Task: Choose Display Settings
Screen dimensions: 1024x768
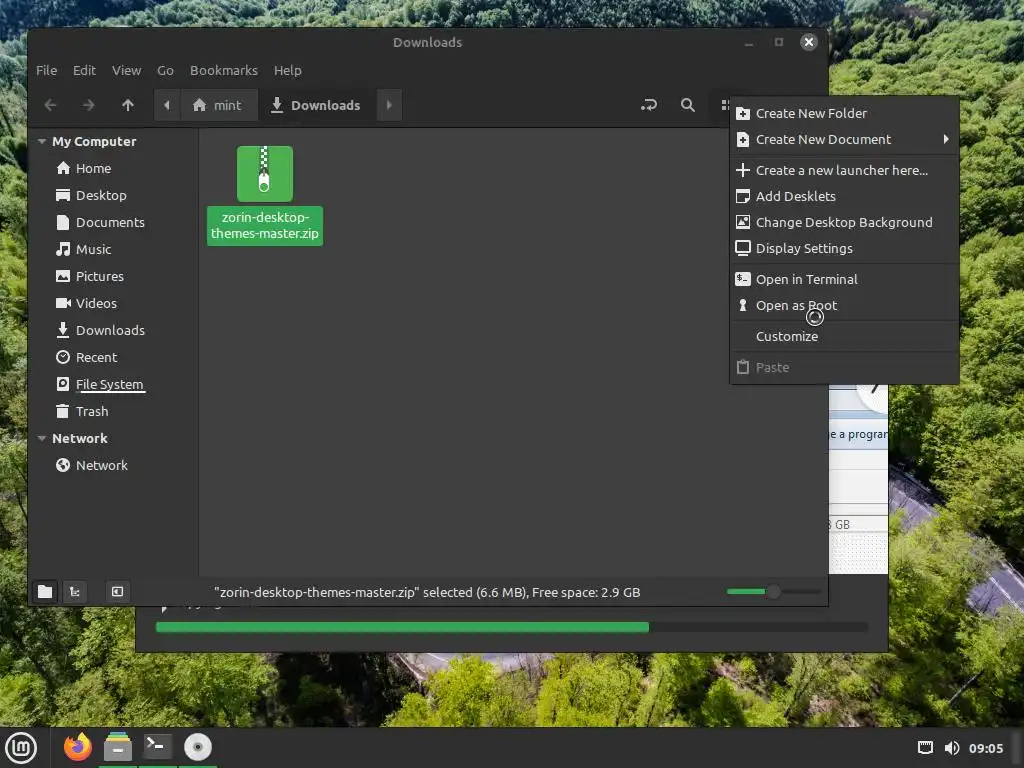Action: [x=844, y=249]
